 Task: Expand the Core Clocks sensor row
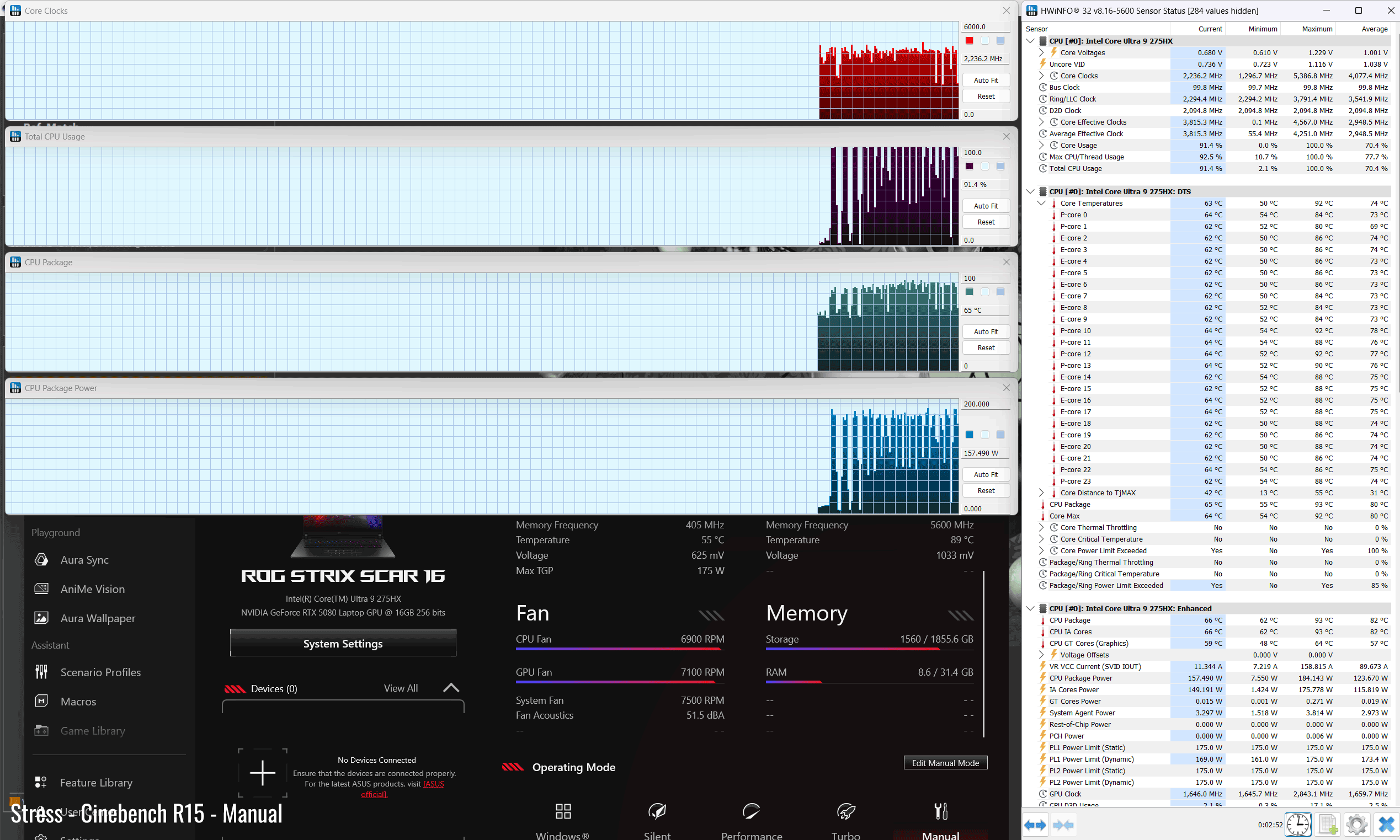pos(1041,75)
